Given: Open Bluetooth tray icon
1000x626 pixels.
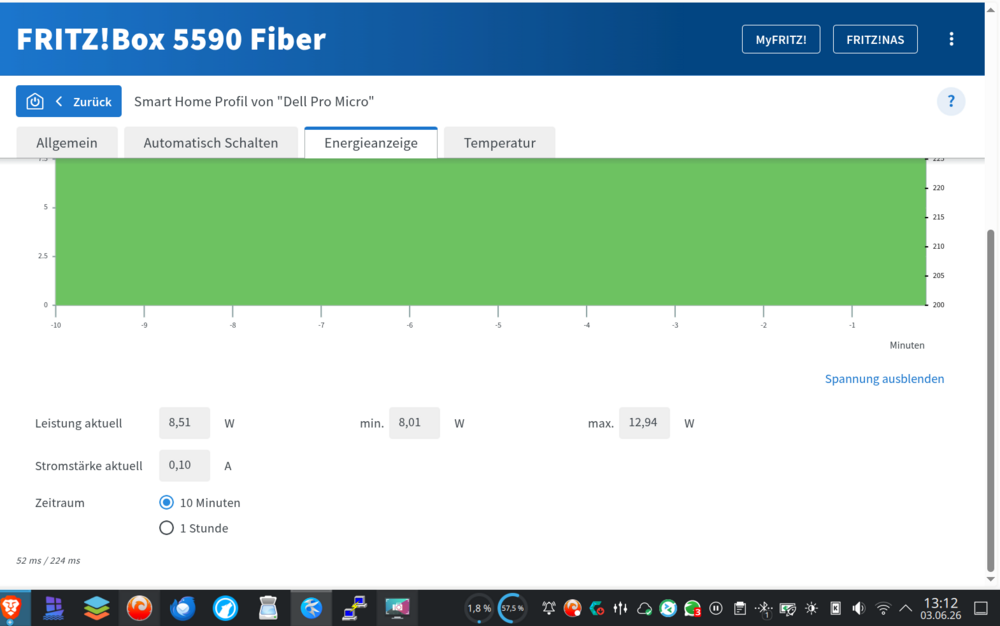Looking at the screenshot, I should coord(763,609).
